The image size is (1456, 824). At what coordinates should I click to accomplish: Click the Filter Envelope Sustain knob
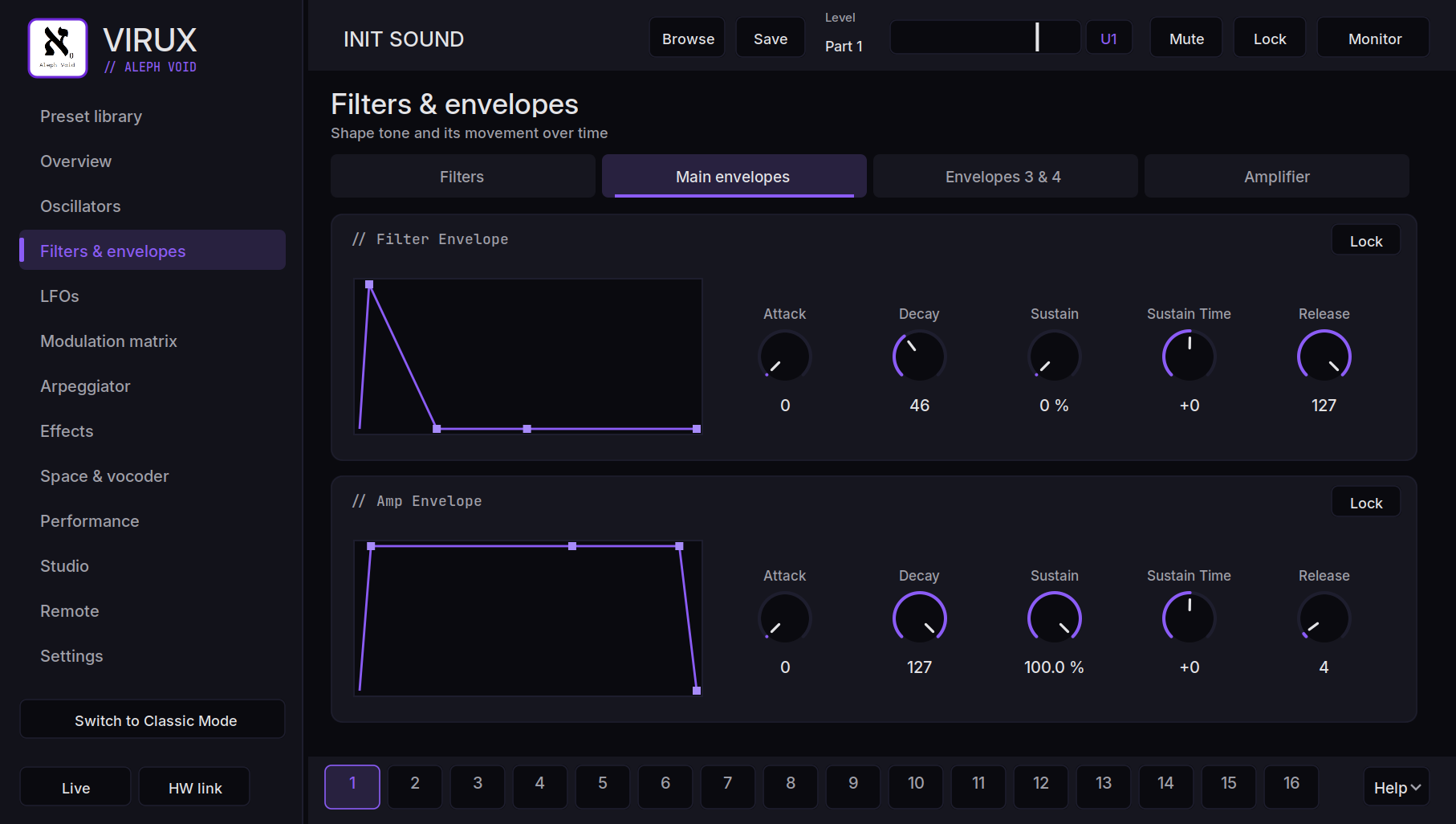point(1055,357)
